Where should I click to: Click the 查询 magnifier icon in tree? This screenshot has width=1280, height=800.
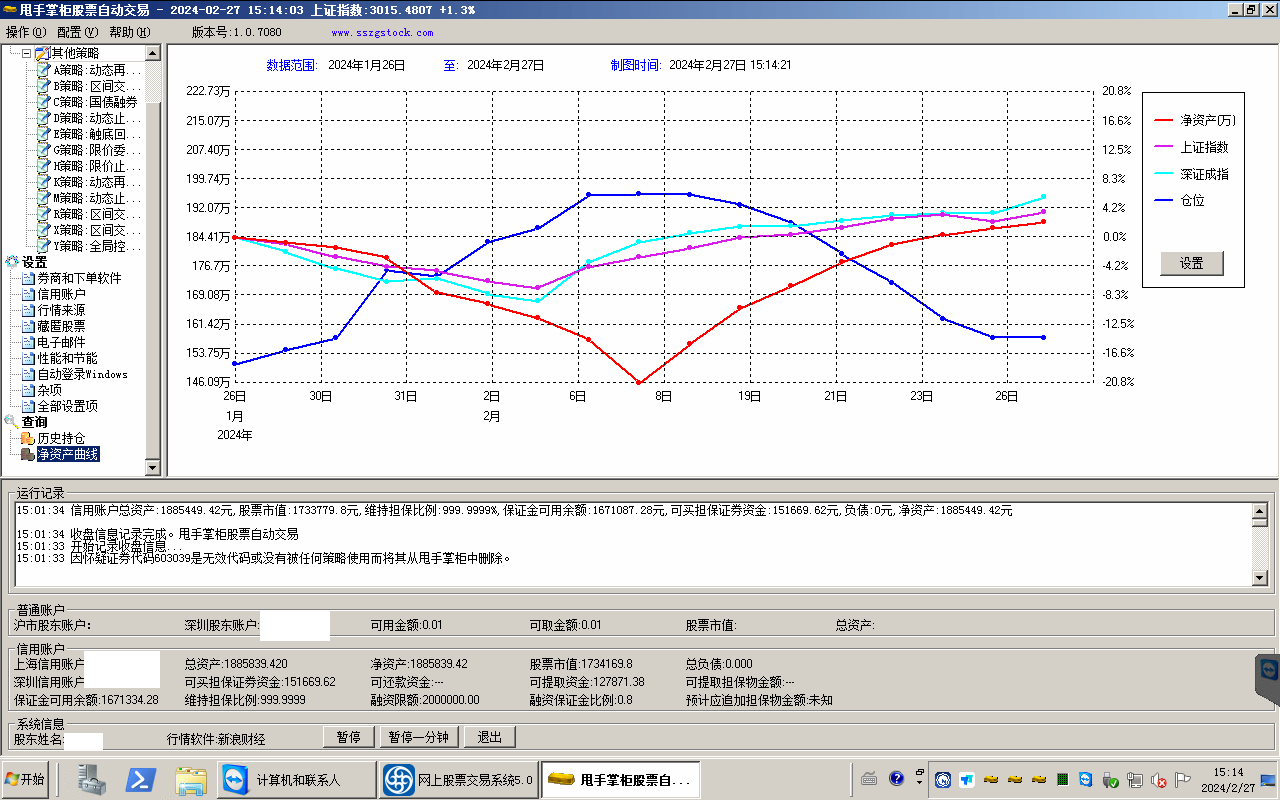(x=12, y=422)
